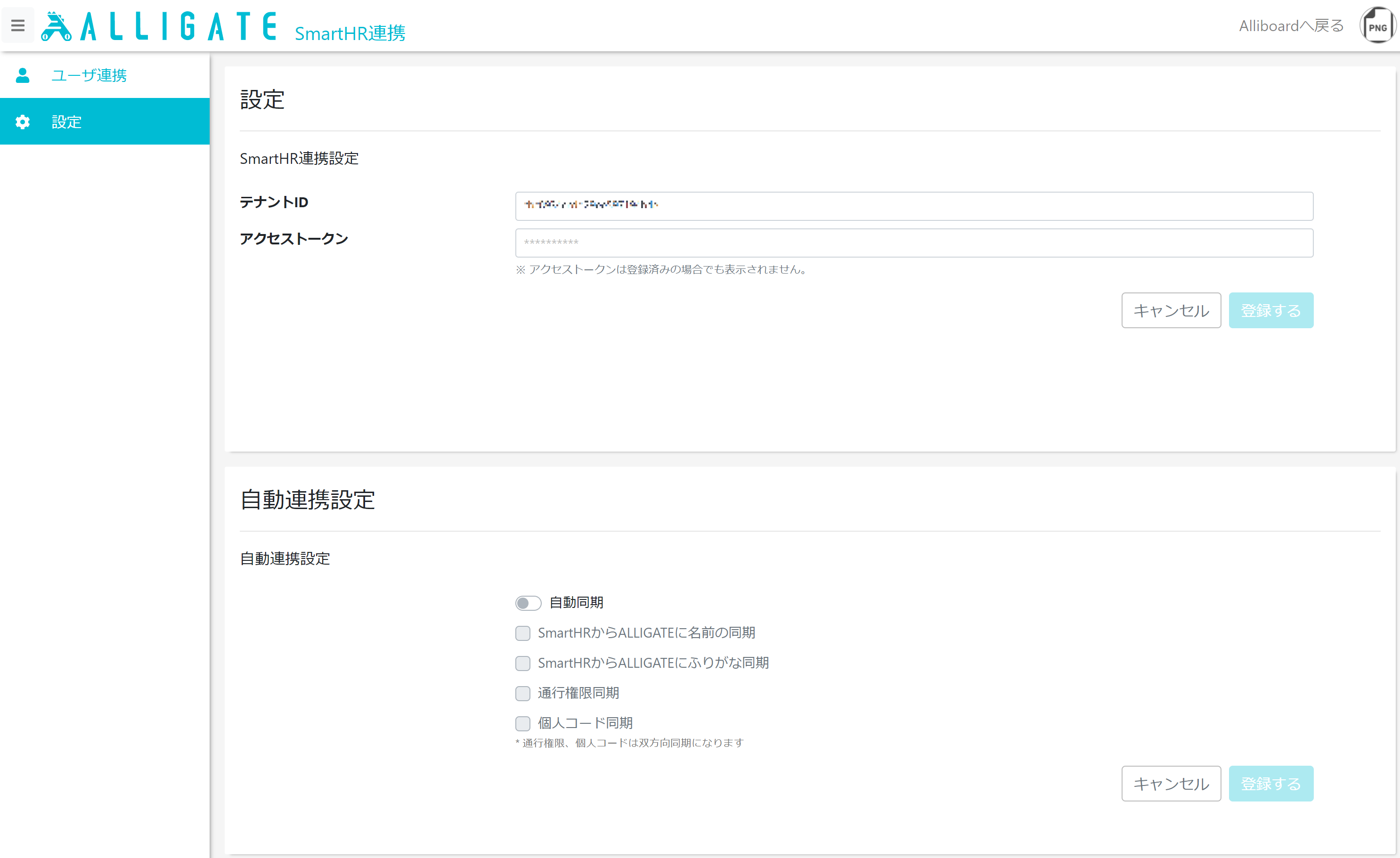The height and width of the screenshot is (858, 1400).
Task: Click the user profile PNG avatar
Action: 1377,25
